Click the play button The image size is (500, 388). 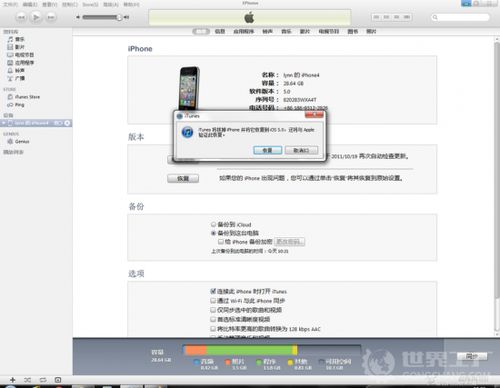pyautogui.click(x=36, y=17)
